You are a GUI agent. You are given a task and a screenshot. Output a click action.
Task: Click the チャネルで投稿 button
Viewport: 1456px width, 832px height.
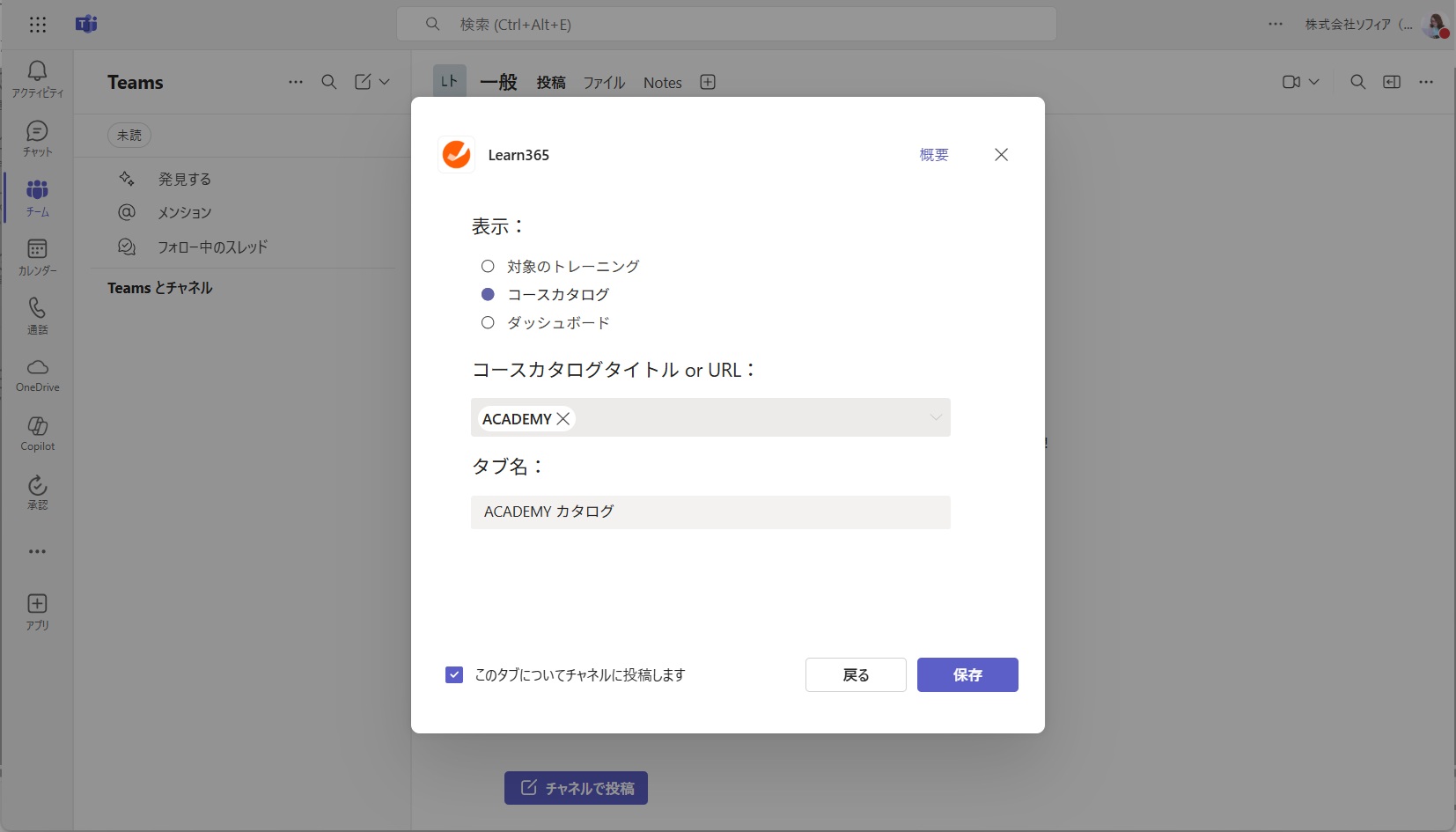576,788
